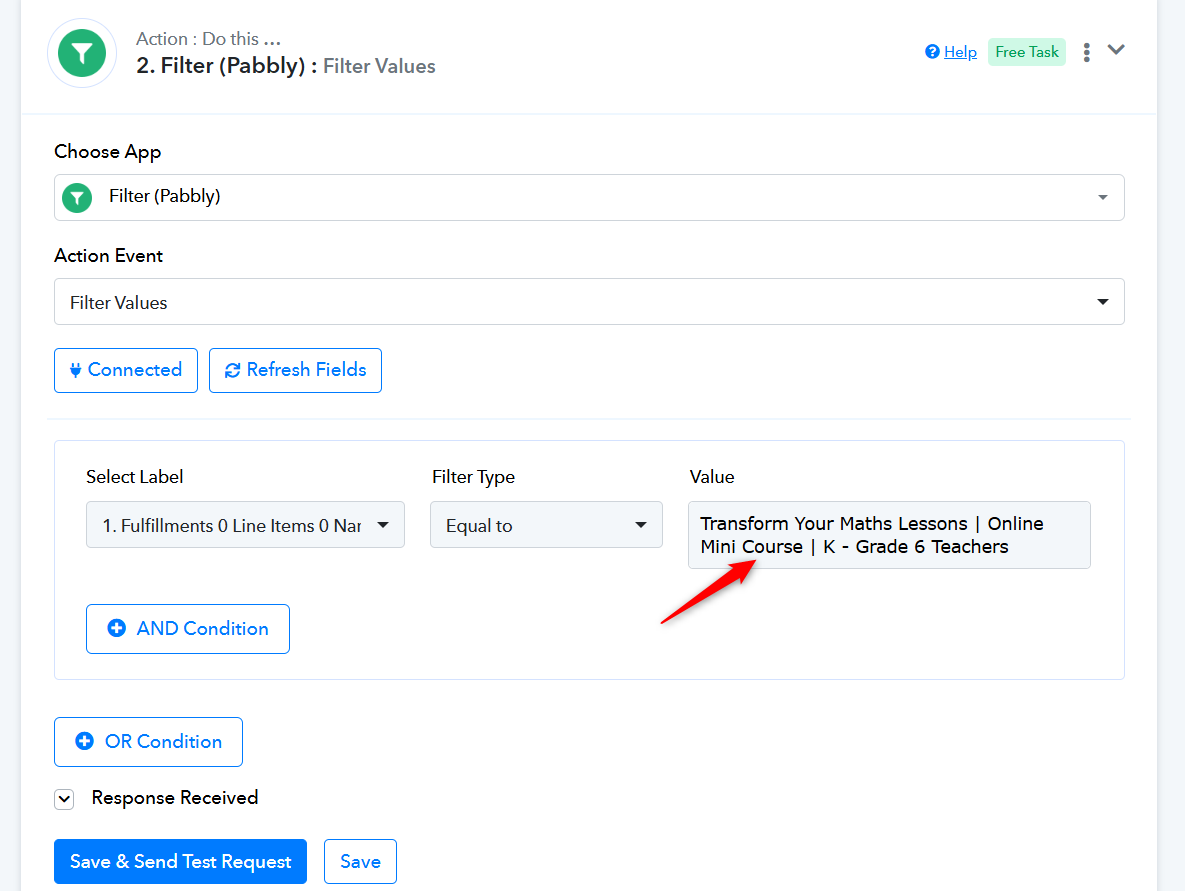Toggle the Response Received checkbox
This screenshot has width=1185, height=891.
(x=64, y=800)
